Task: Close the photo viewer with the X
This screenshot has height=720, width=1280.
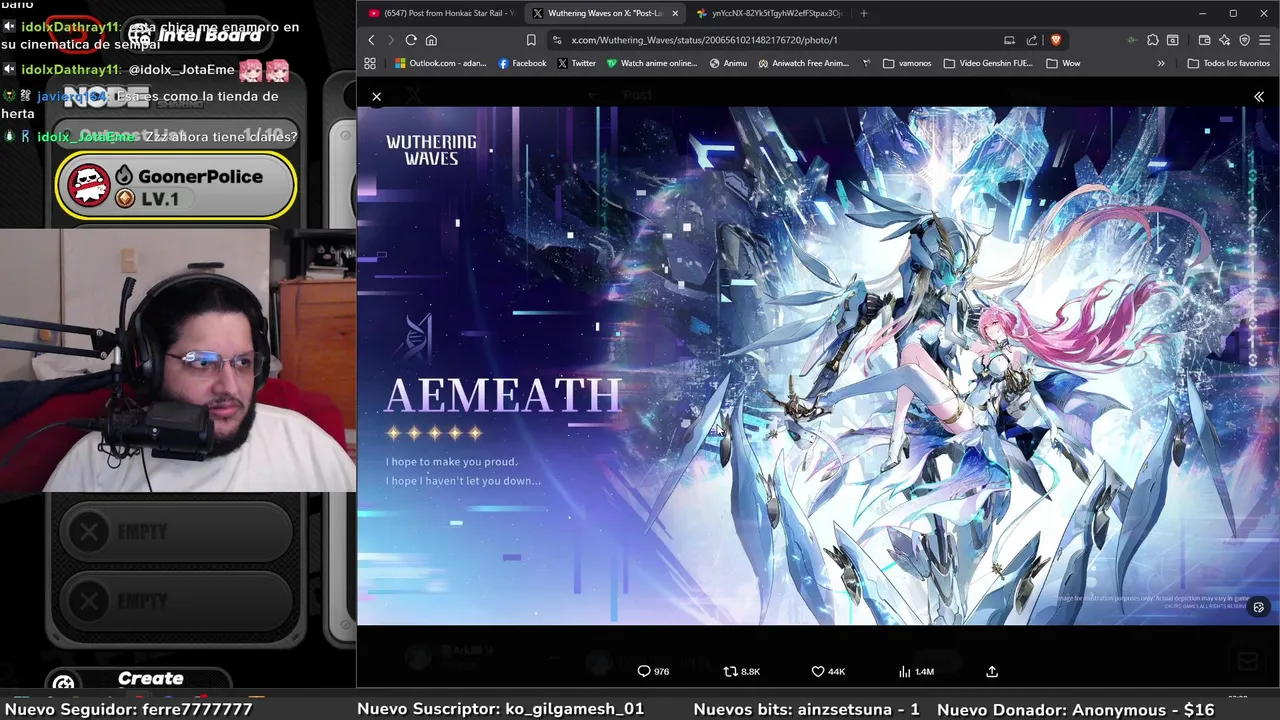Action: [x=376, y=97]
